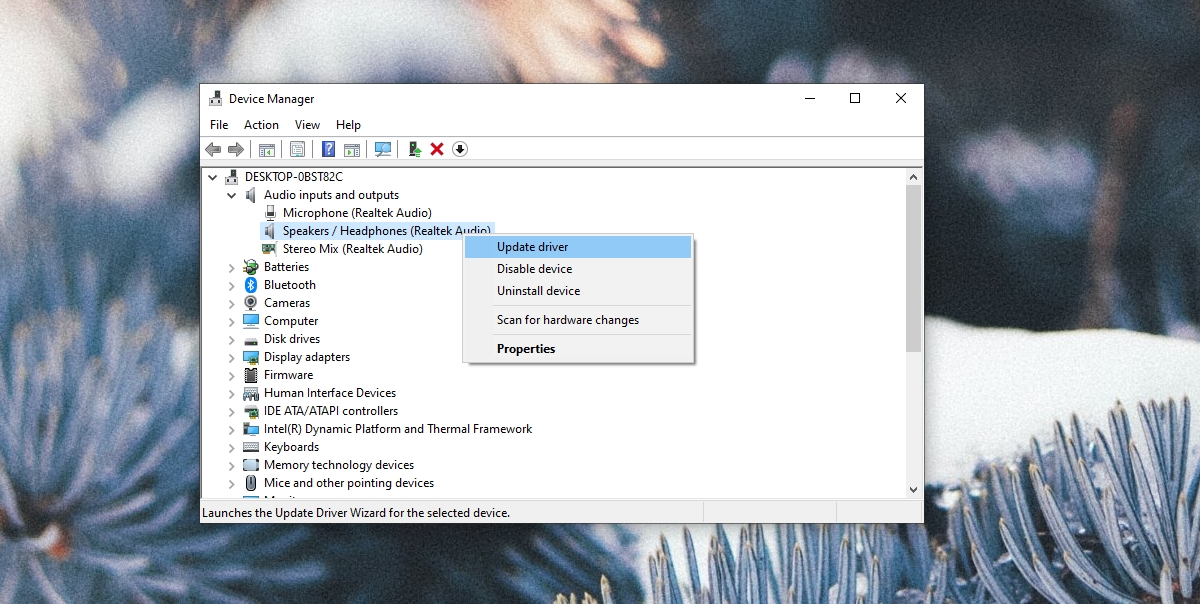Open the Action menu
Viewport: 1200px width, 604px height.
pyautogui.click(x=261, y=125)
